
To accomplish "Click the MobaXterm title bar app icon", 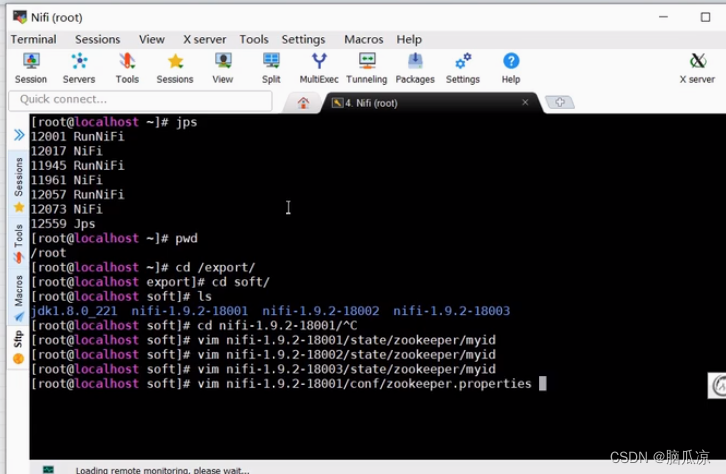I will (x=19, y=17).
